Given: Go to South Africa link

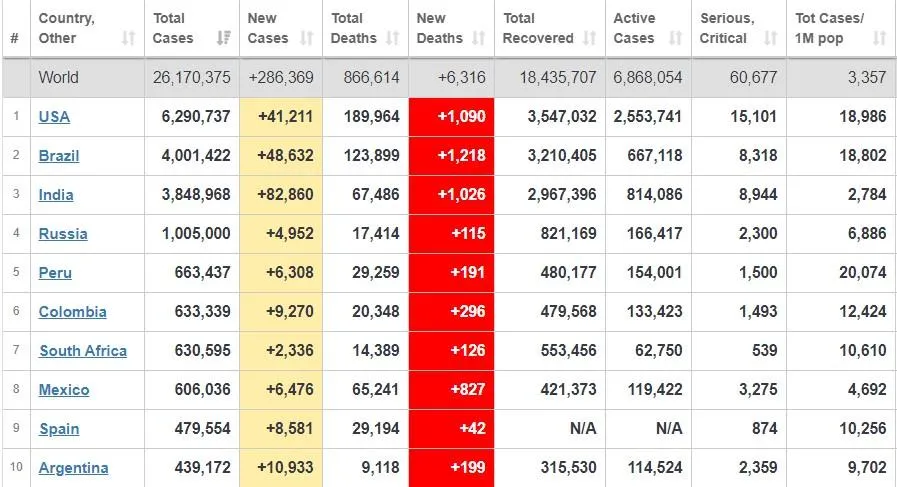Looking at the screenshot, I should click(x=83, y=351).
